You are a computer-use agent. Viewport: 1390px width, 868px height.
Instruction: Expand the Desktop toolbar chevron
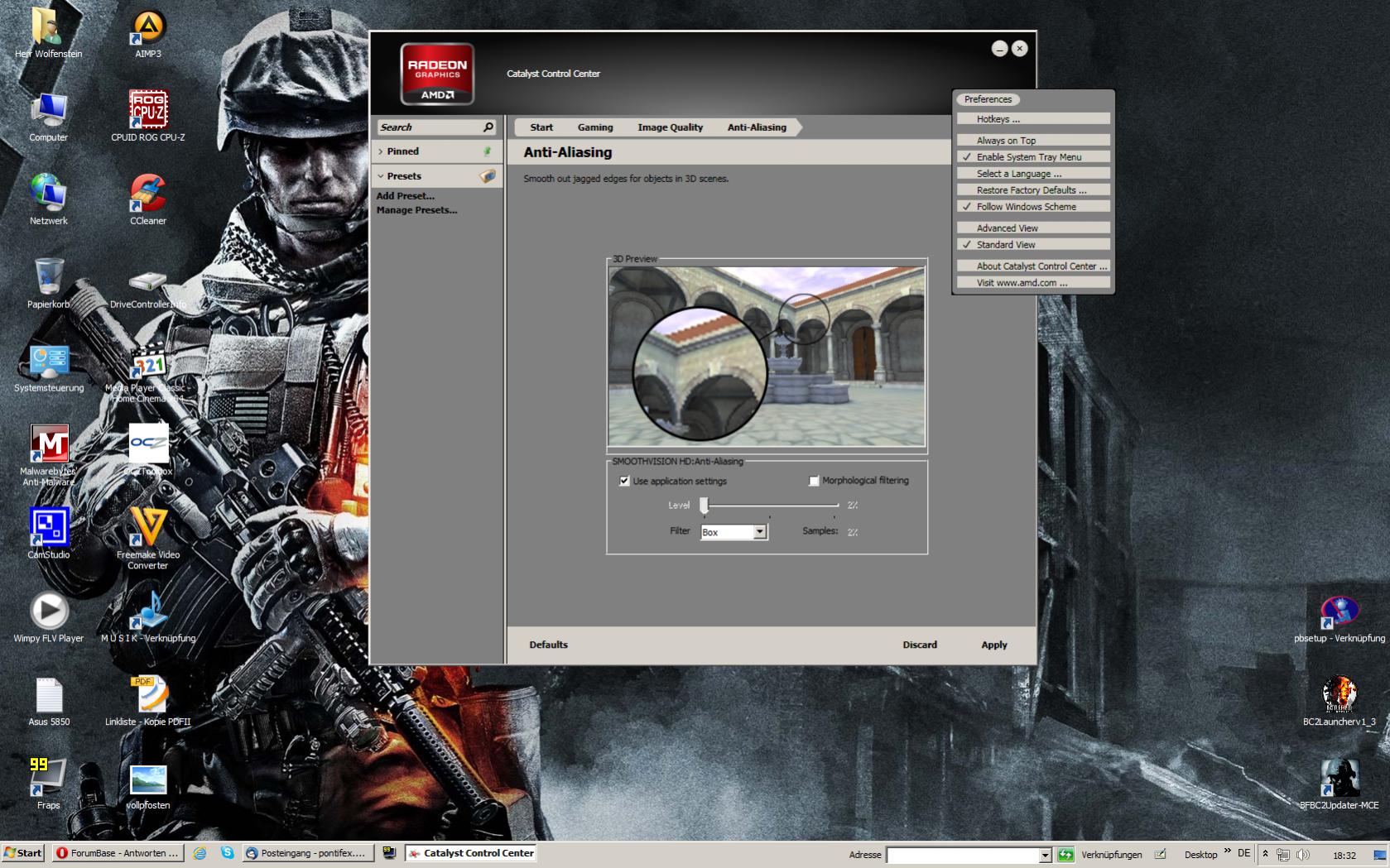[1228, 851]
